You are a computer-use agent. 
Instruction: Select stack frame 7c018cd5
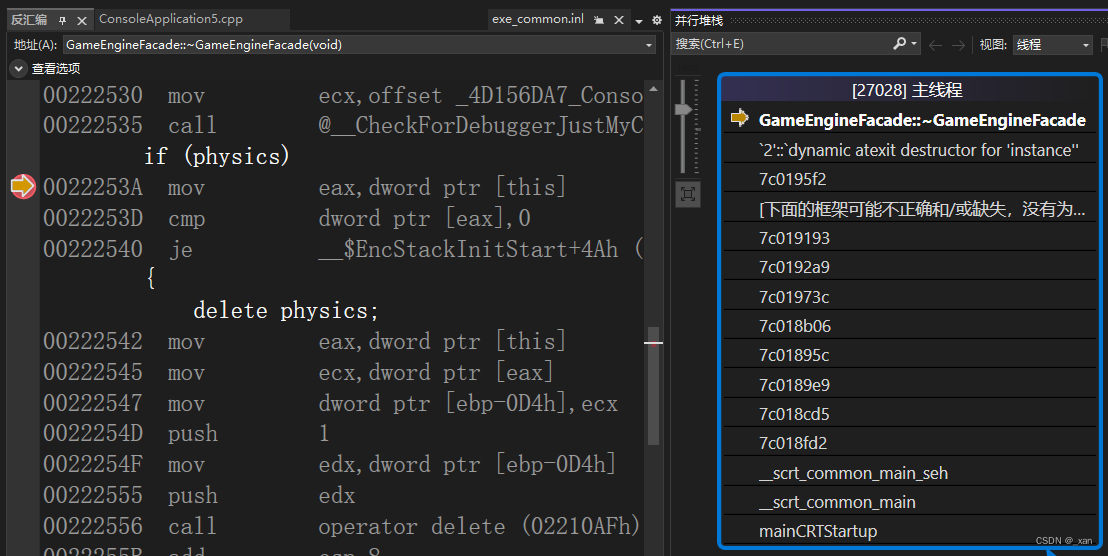point(794,414)
